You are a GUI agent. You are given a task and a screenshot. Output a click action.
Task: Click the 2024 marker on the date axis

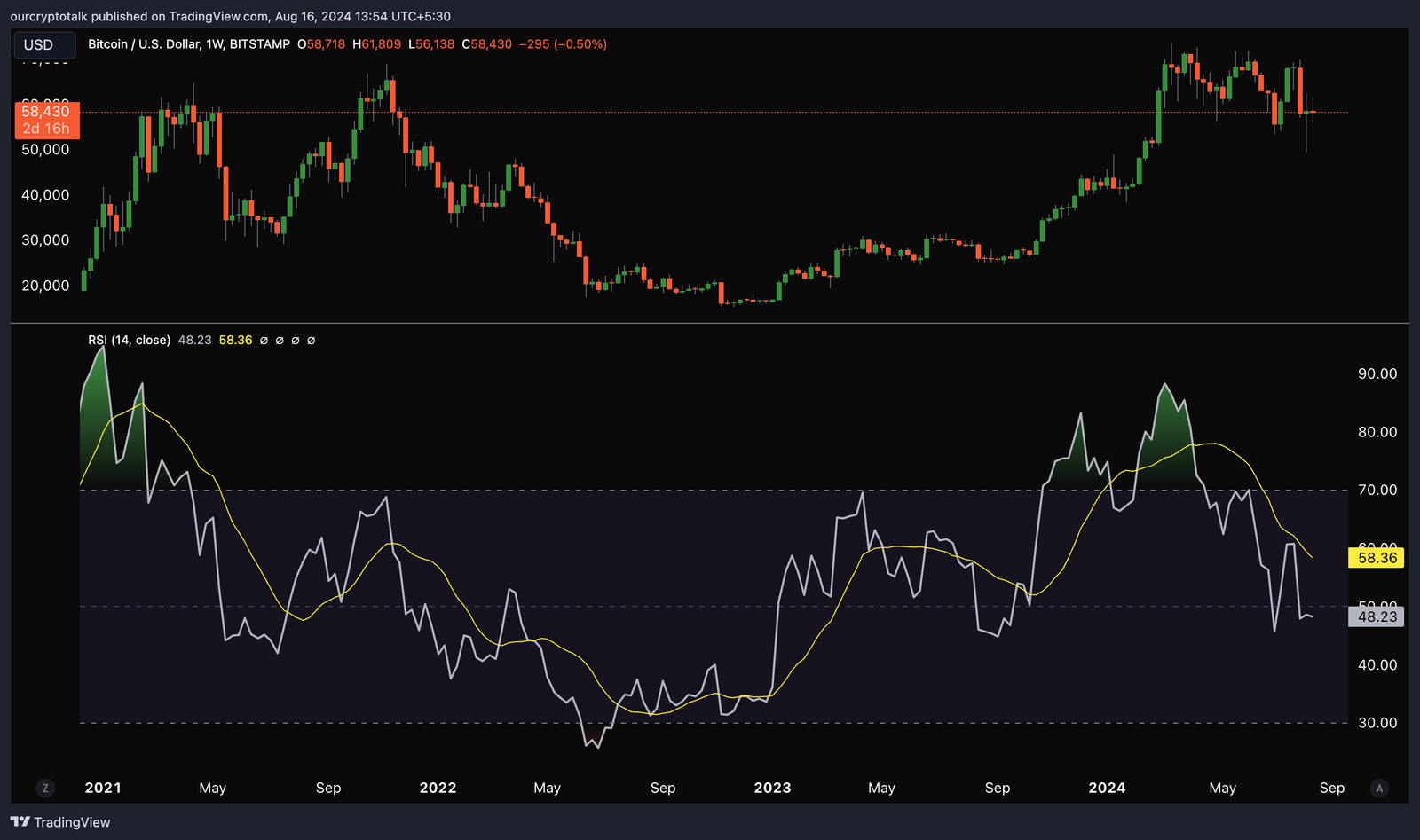[1108, 788]
